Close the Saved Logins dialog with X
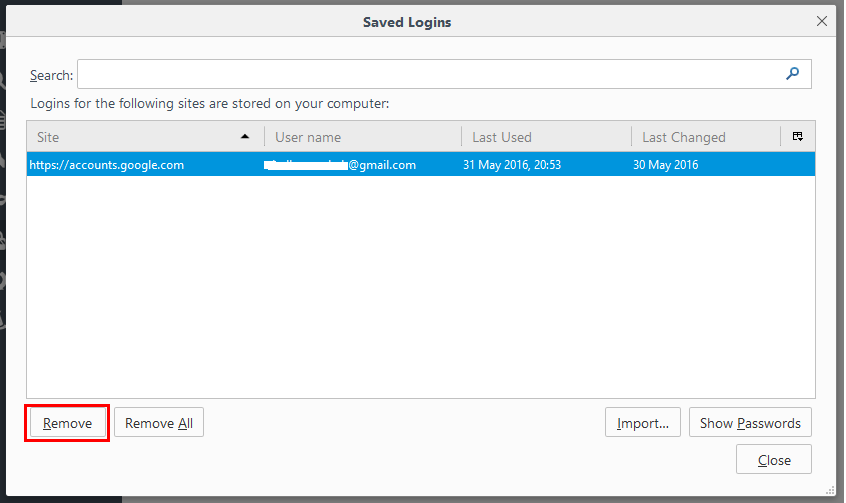 [x=822, y=21]
